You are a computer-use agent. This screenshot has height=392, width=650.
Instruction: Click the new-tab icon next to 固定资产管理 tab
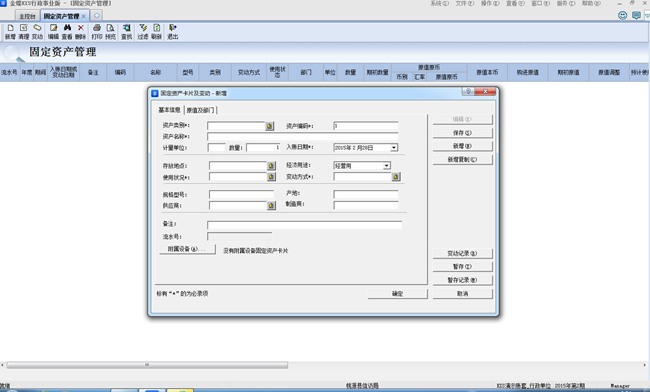pyautogui.click(x=97, y=16)
